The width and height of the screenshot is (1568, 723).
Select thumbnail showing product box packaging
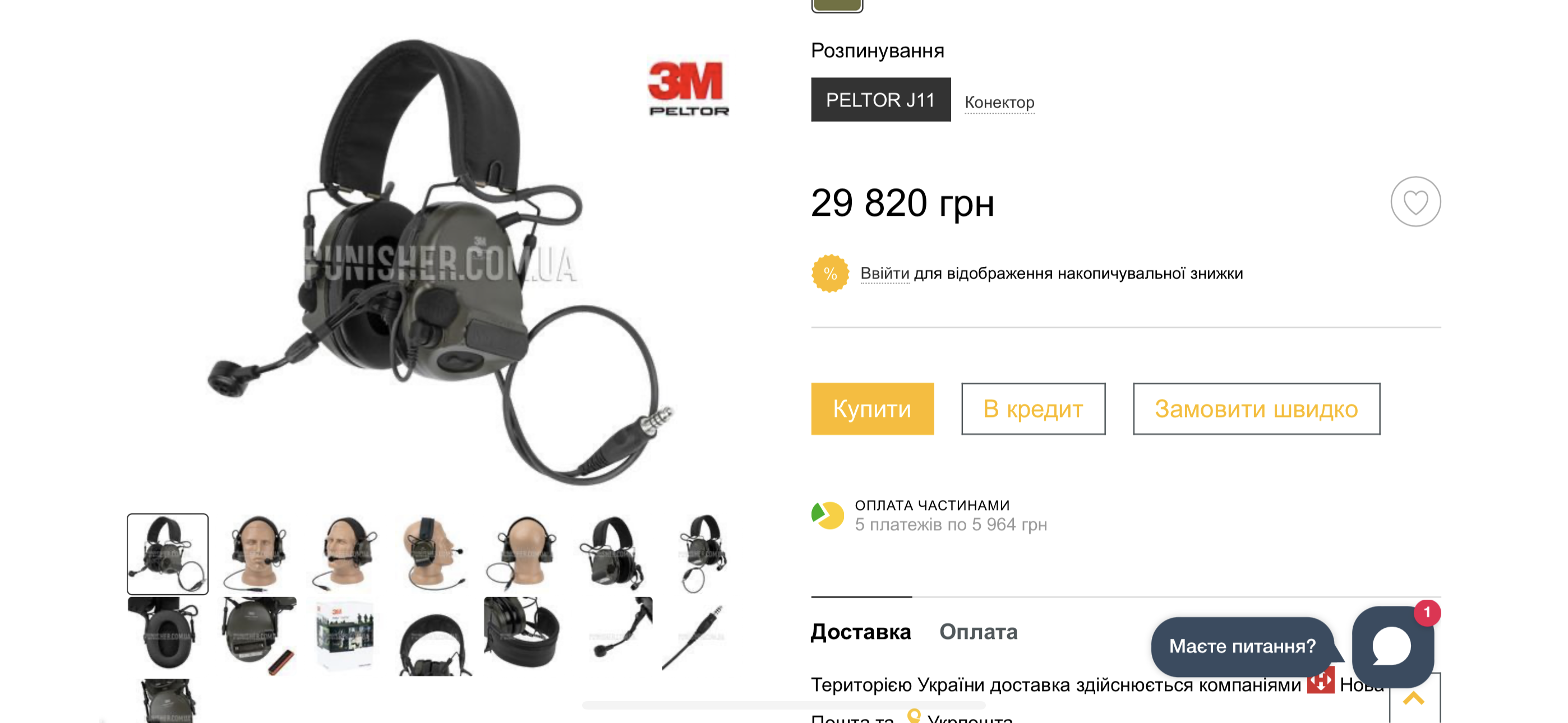(x=344, y=635)
